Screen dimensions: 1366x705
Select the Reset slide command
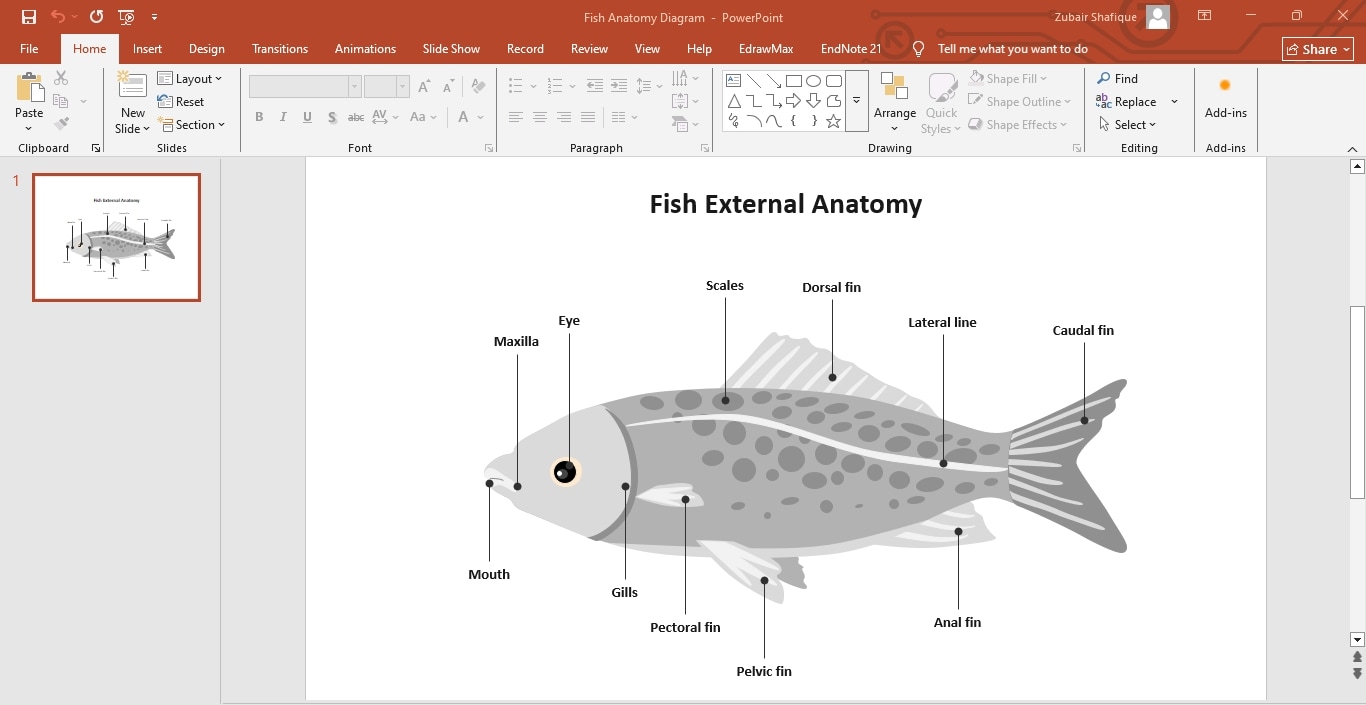pyautogui.click(x=182, y=101)
